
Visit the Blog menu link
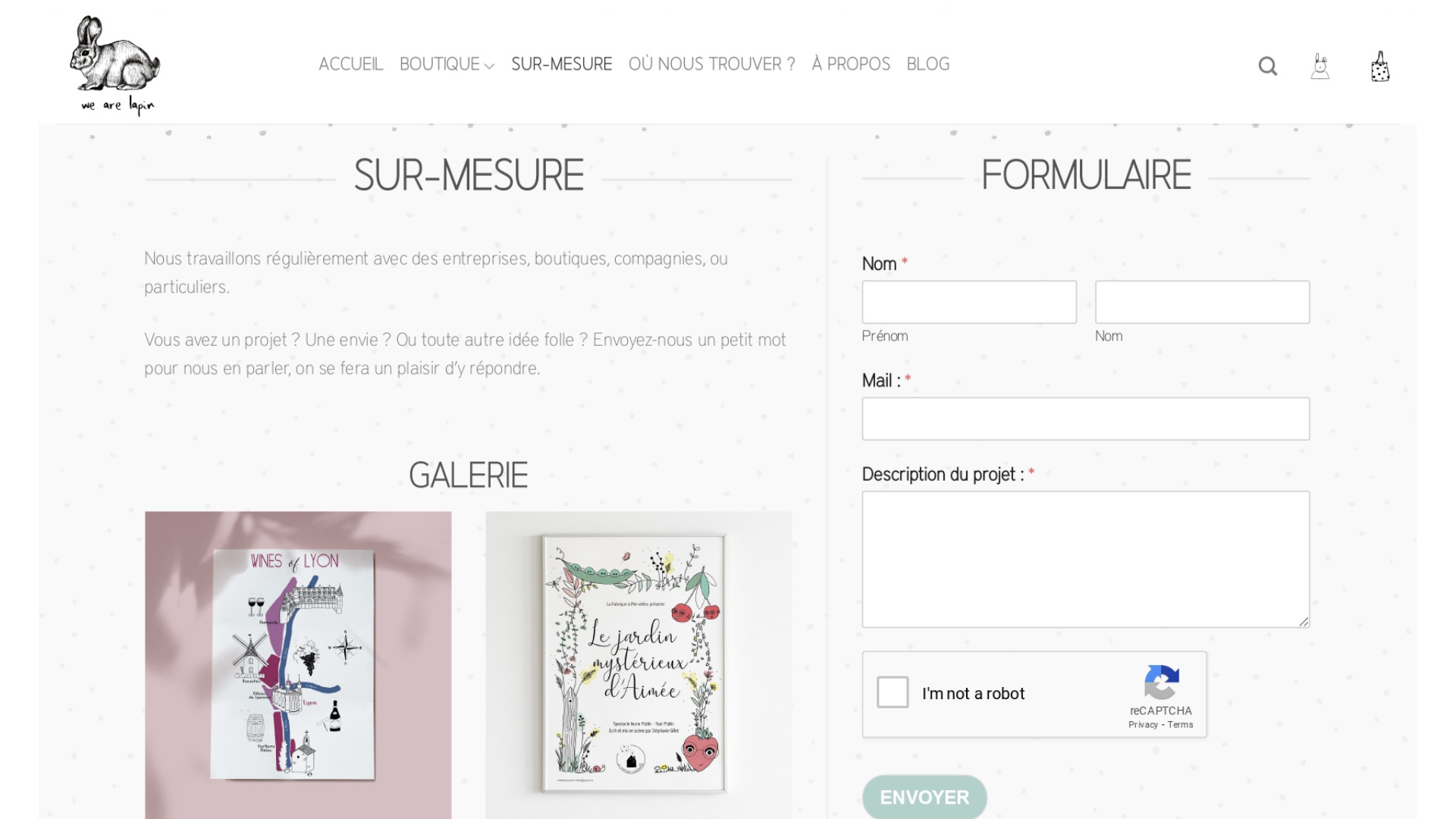tap(927, 64)
